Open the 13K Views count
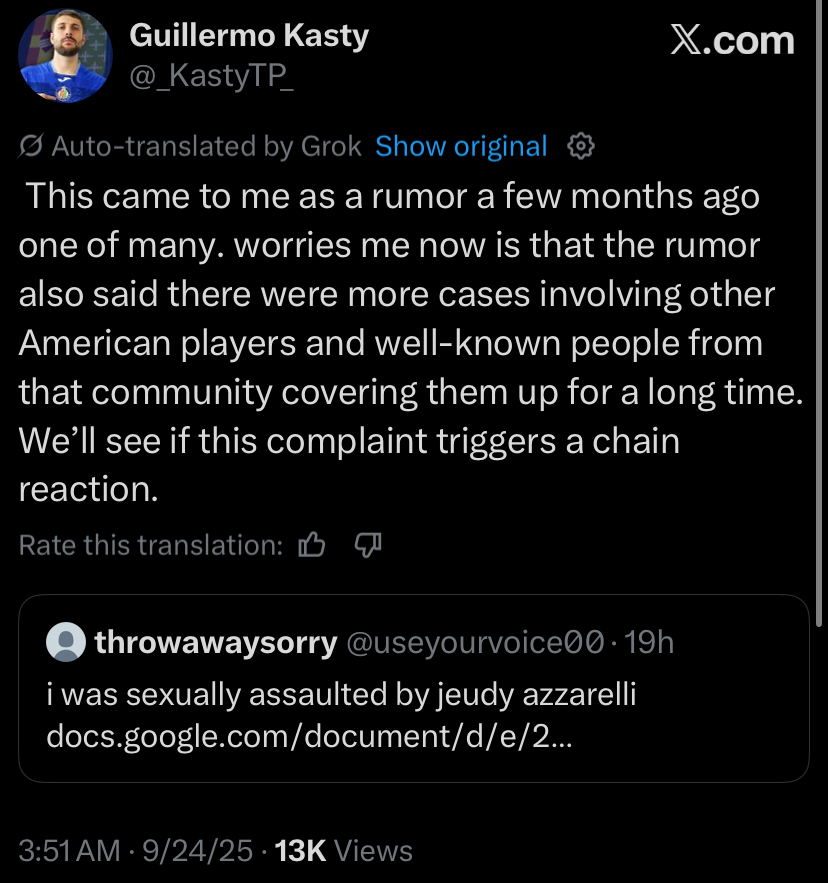The height and width of the screenshot is (883, 828). [343, 851]
